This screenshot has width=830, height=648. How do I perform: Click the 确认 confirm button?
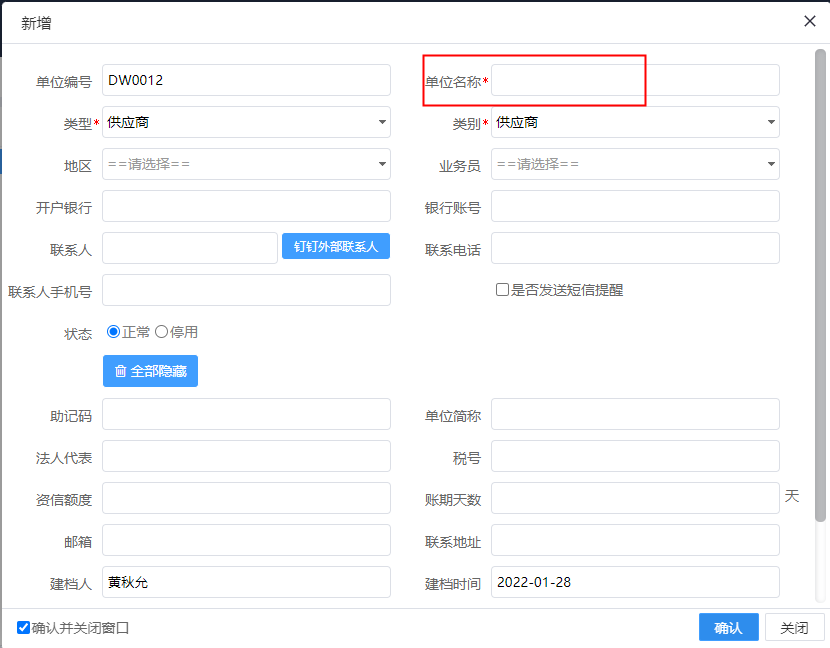coord(728,627)
